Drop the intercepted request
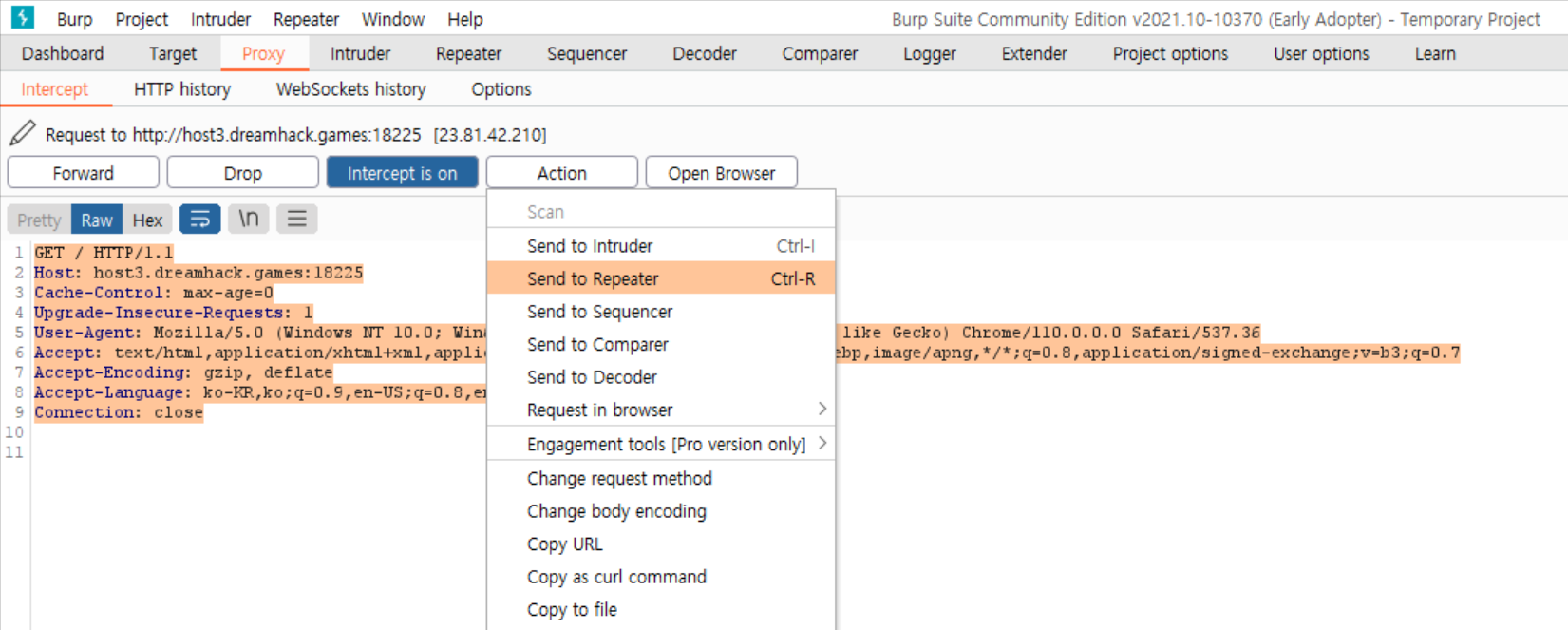 point(243,173)
